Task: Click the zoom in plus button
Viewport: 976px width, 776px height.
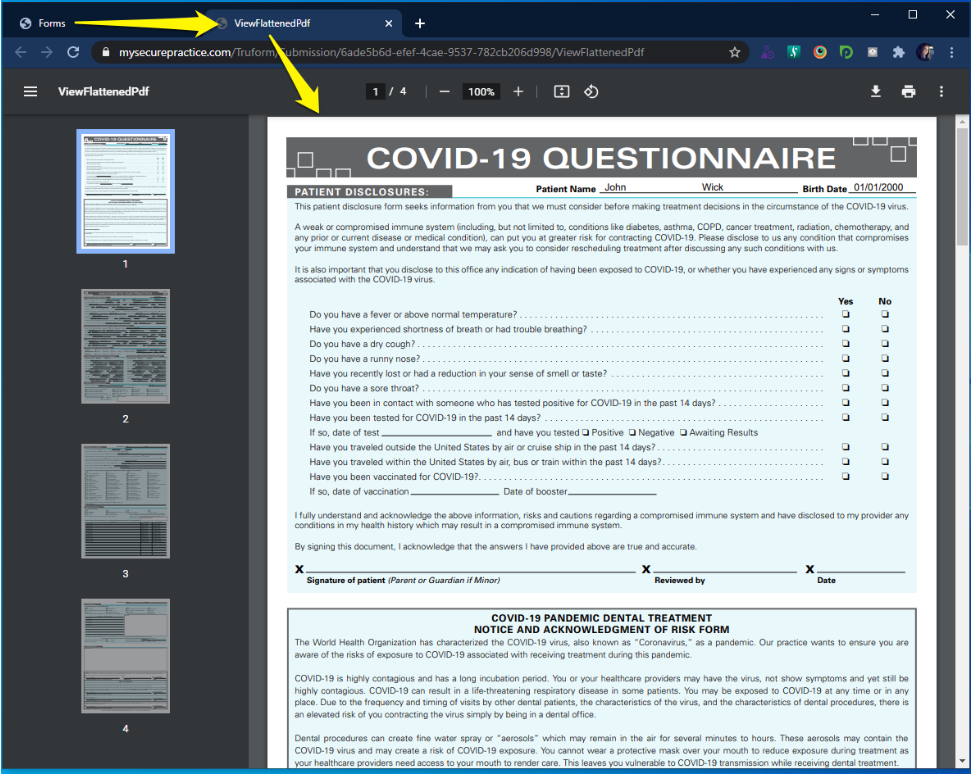Action: 518,92
